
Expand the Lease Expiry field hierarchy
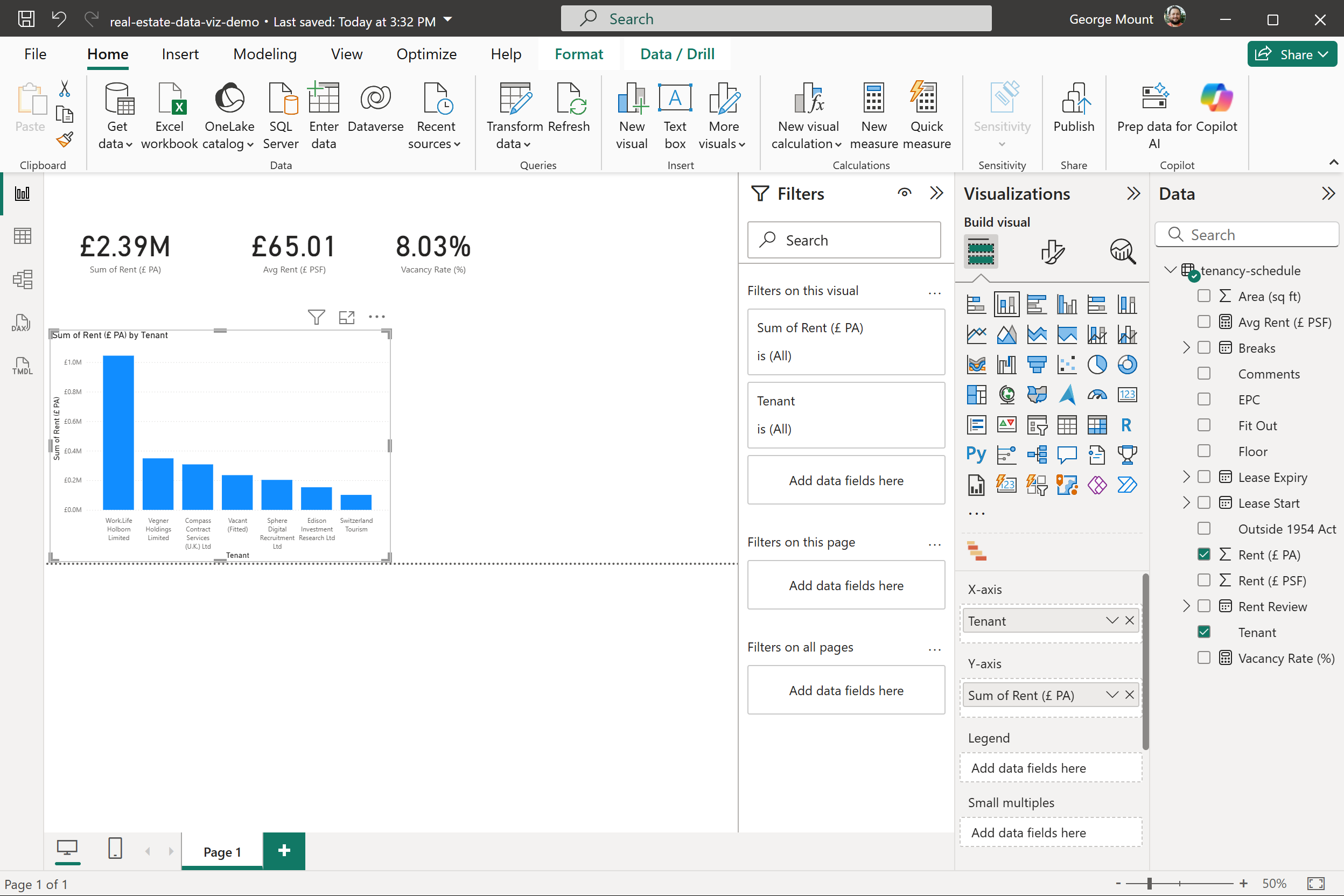point(1186,477)
